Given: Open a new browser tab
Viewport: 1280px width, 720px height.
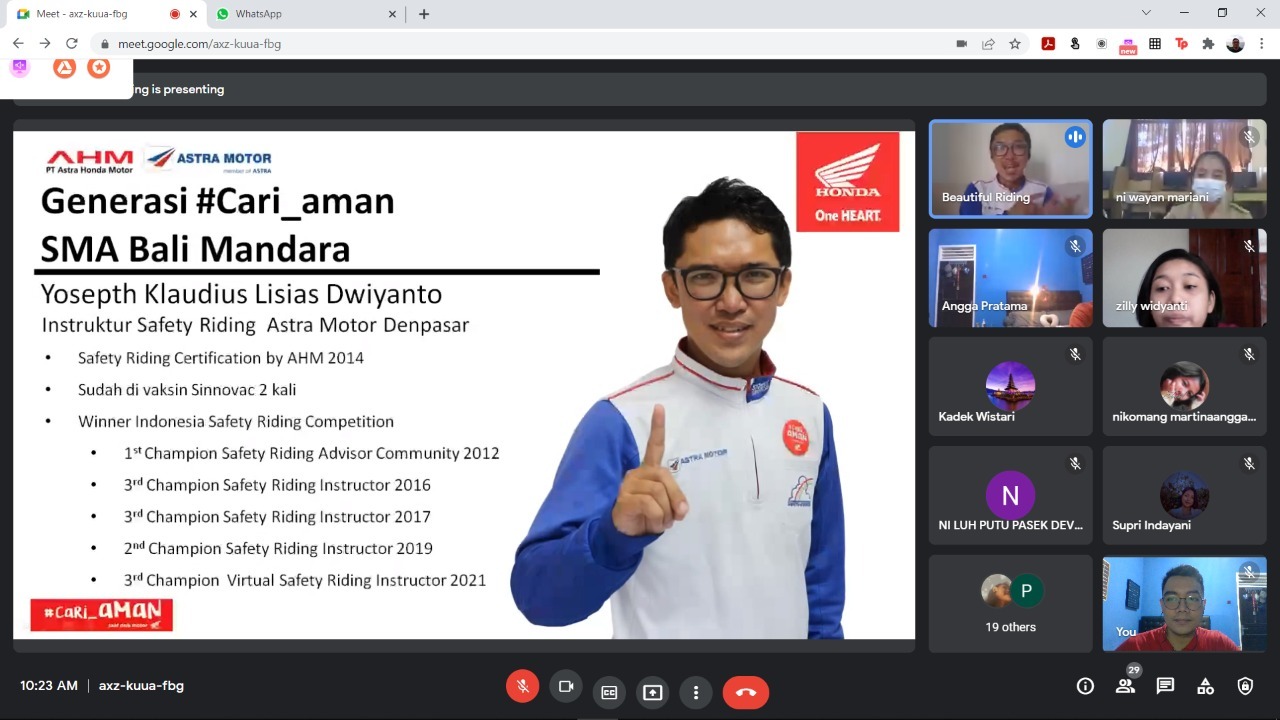Looking at the screenshot, I should click(424, 14).
